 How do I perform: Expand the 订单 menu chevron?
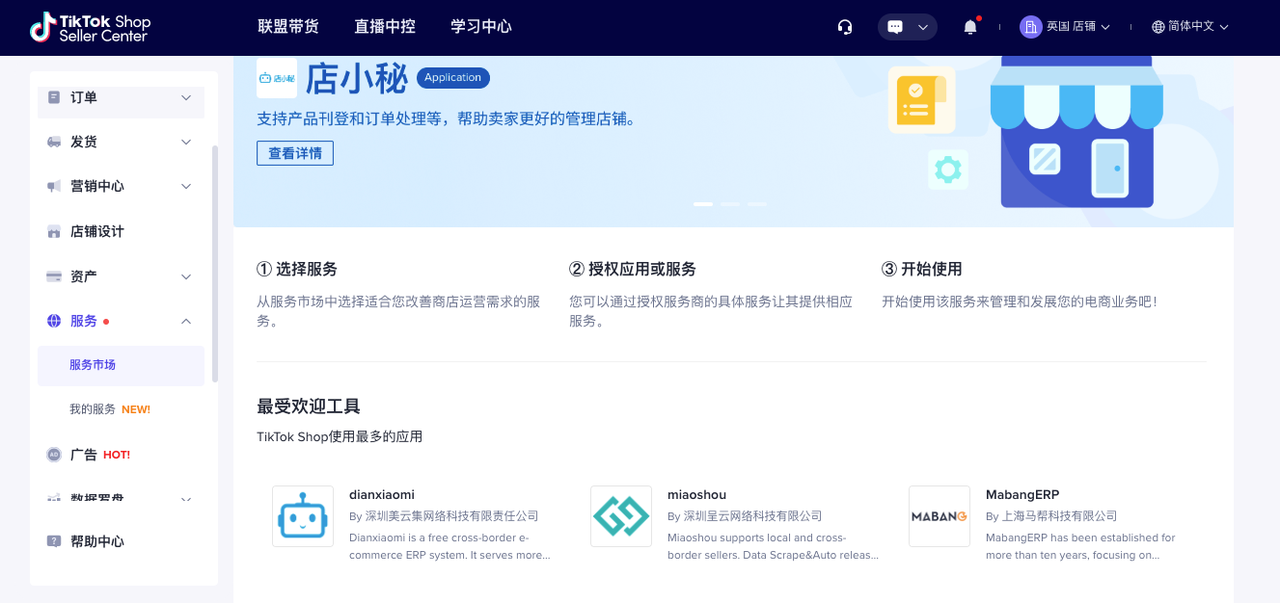coord(186,97)
